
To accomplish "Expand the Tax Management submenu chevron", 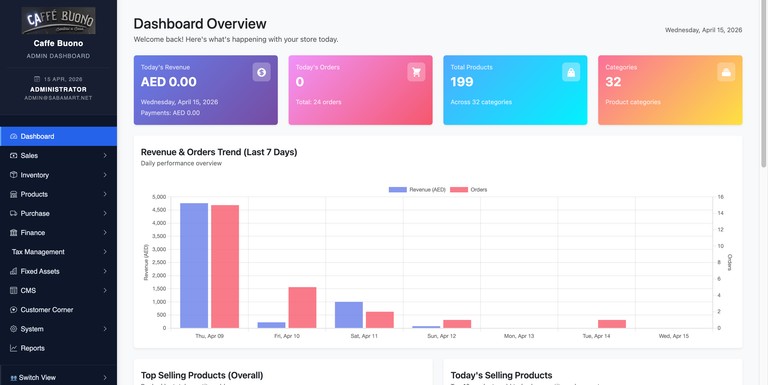I will point(105,252).
